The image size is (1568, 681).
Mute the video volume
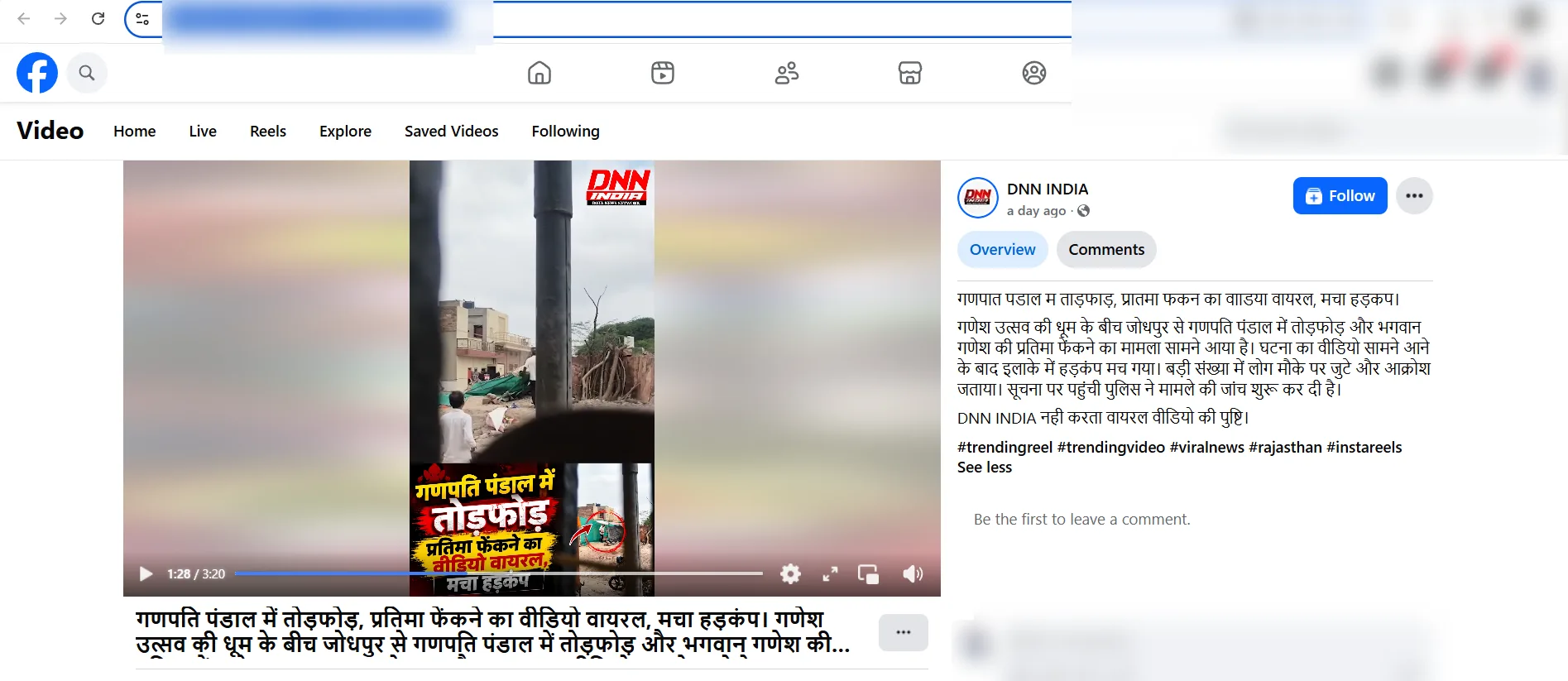tap(913, 574)
